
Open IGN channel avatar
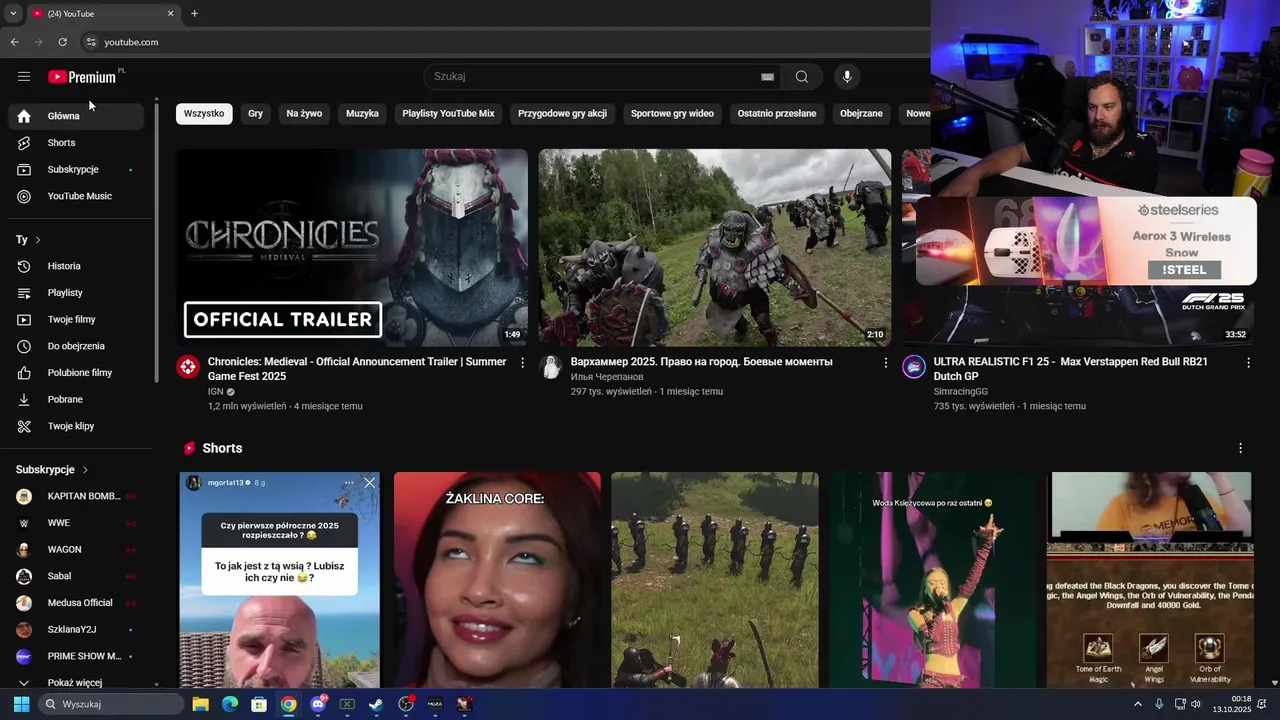[x=188, y=367]
